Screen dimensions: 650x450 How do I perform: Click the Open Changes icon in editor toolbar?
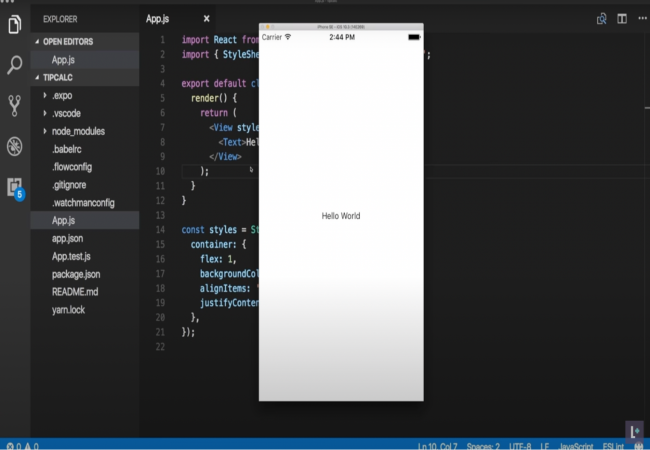click(602, 18)
